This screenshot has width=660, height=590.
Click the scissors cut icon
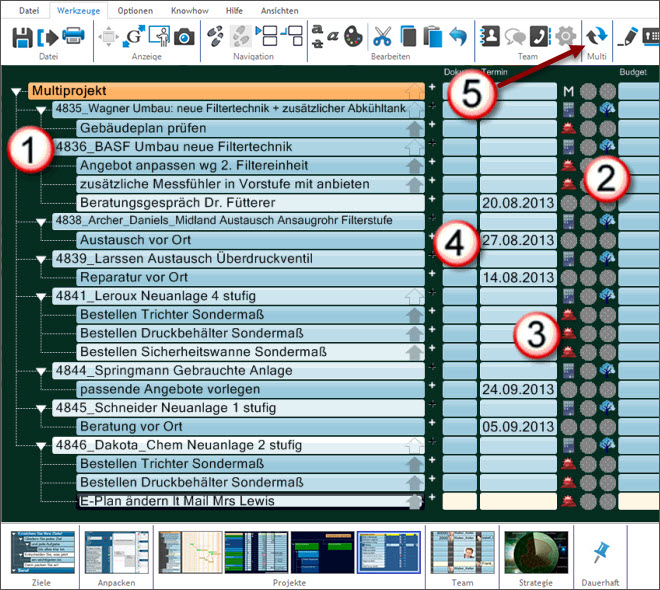(382, 37)
